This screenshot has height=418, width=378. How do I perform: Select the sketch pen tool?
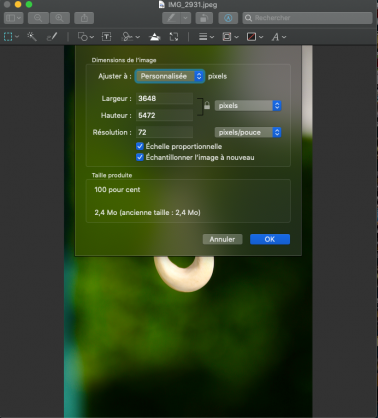click(52, 37)
